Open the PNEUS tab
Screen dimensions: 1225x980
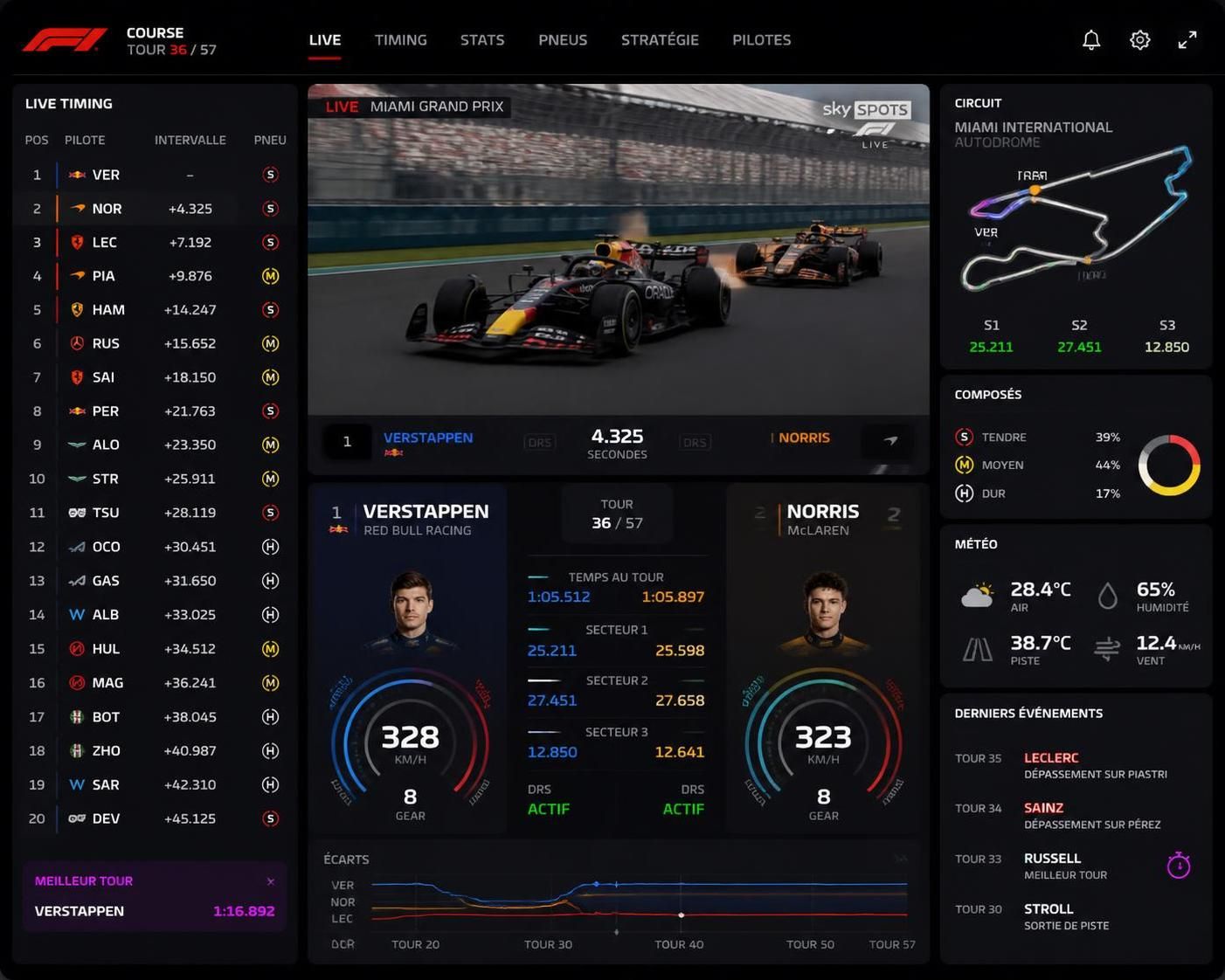pyautogui.click(x=563, y=40)
